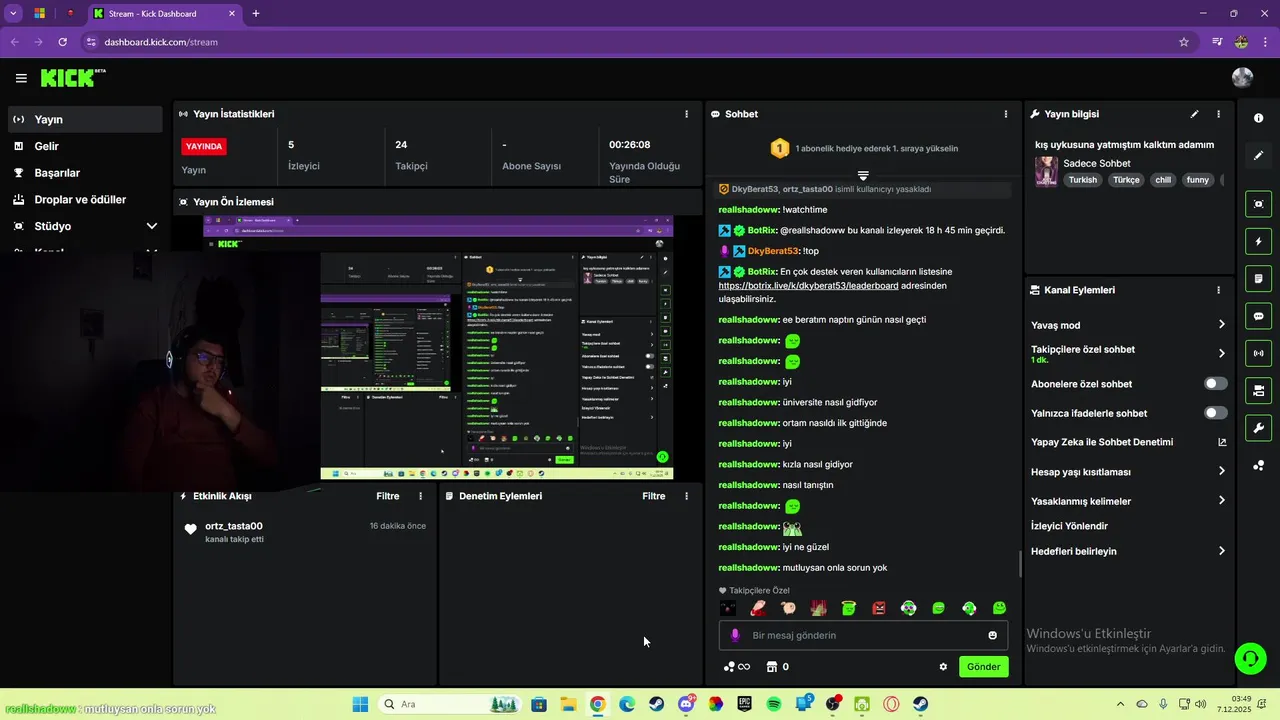The height and width of the screenshot is (720, 1280).
Task: Open Spotify from the taskbar
Action: pos(774,704)
